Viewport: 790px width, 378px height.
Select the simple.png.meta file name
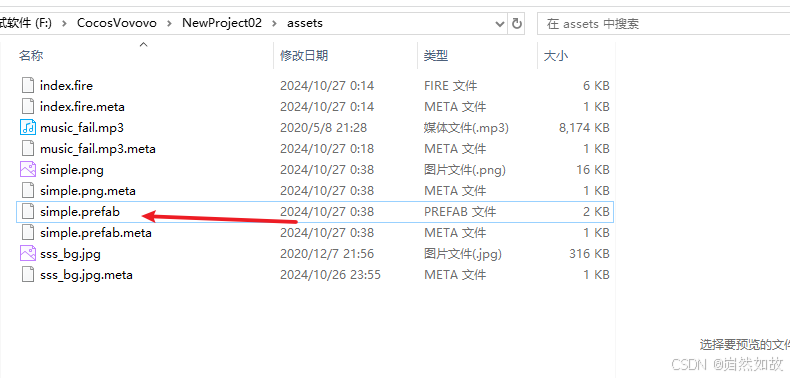(x=88, y=191)
